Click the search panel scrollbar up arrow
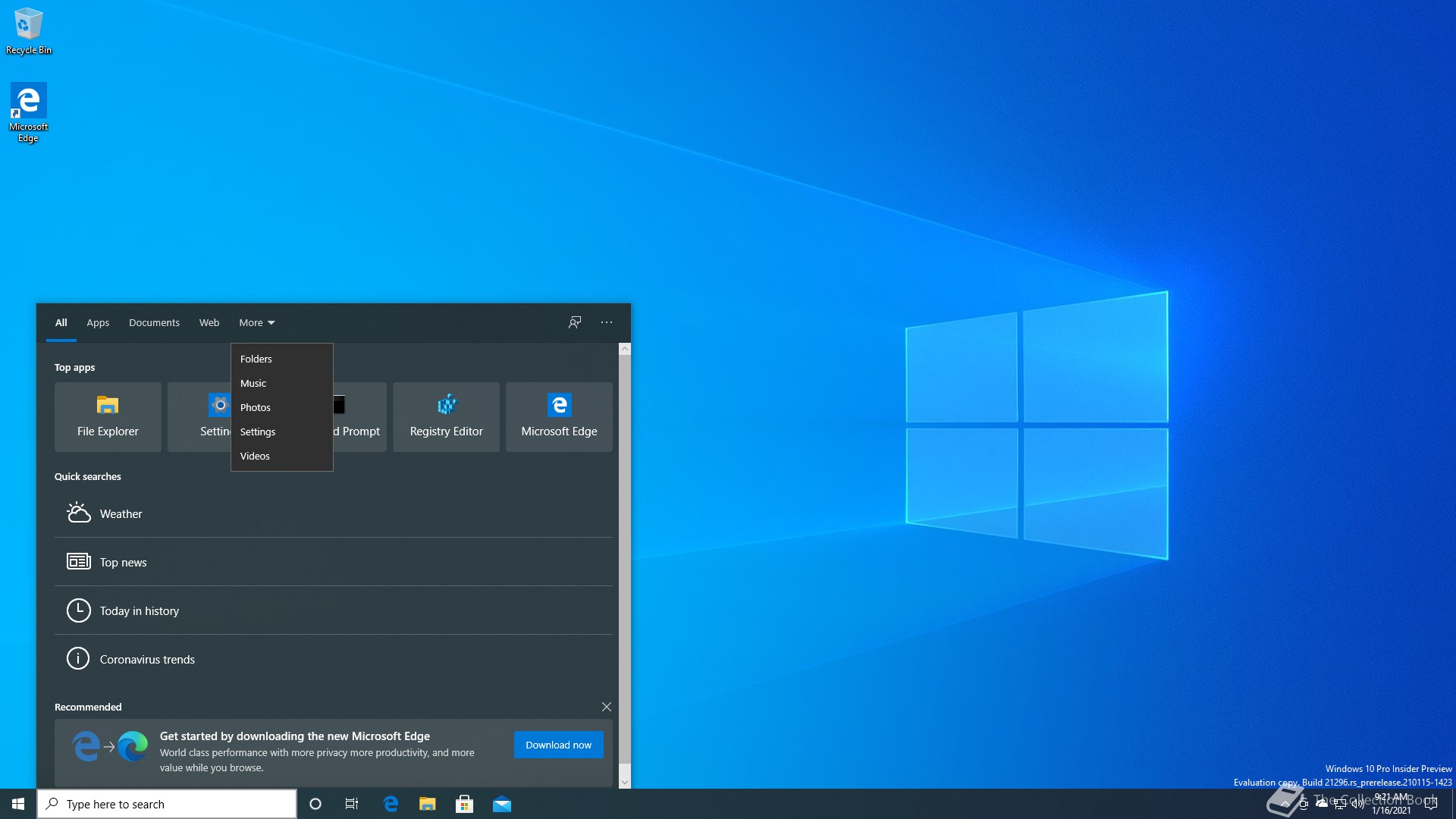Screen dimensions: 1456x819 [625, 349]
